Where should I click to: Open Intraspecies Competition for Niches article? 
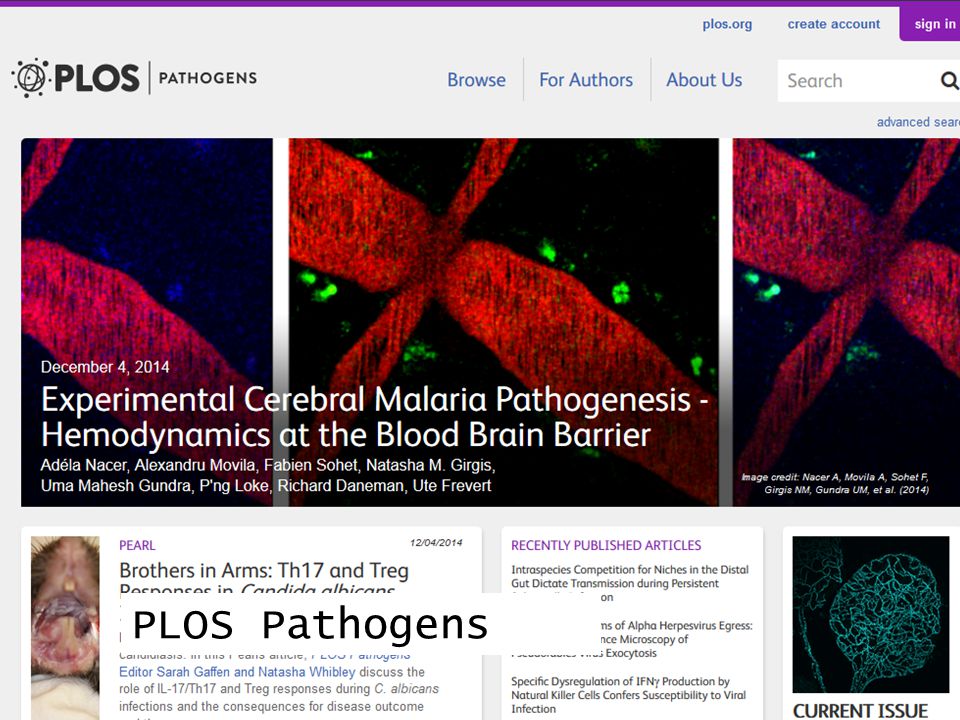630,583
